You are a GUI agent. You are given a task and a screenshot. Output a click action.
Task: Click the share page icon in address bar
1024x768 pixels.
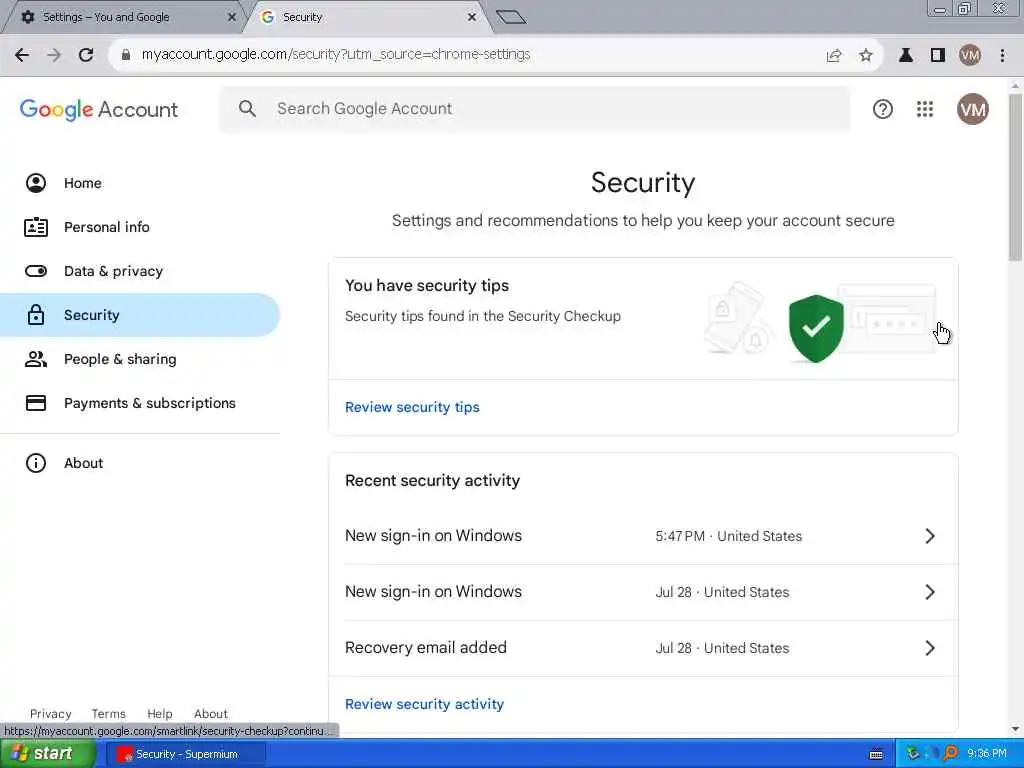pos(834,56)
